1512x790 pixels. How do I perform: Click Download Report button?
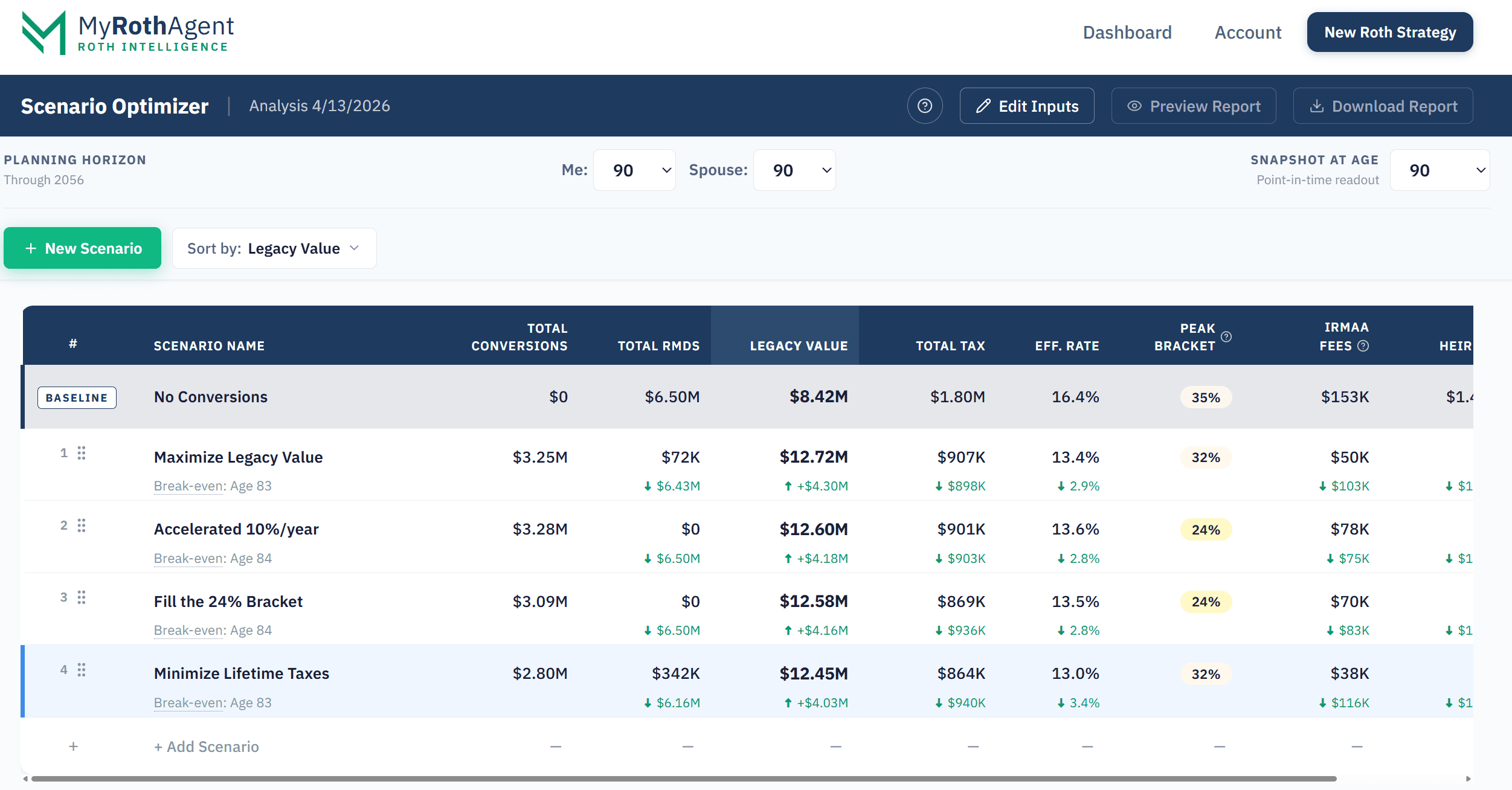1383,106
